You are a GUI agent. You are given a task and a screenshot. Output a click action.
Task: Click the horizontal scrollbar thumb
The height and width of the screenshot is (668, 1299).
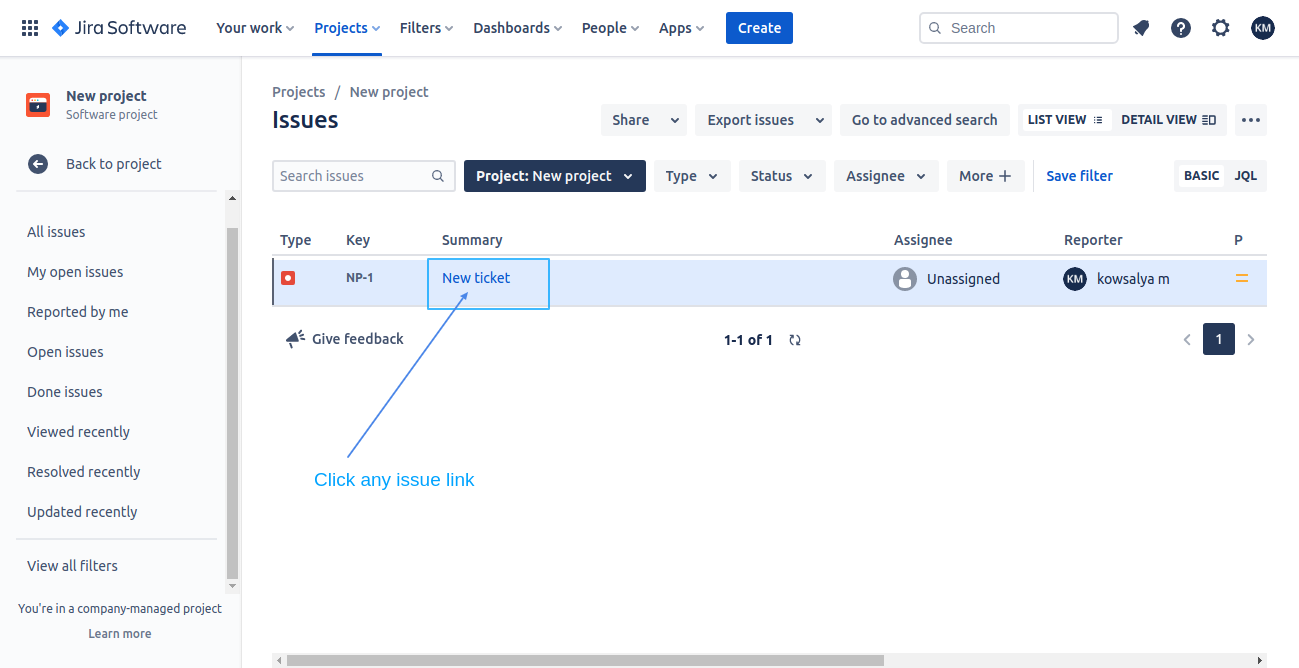point(585,660)
